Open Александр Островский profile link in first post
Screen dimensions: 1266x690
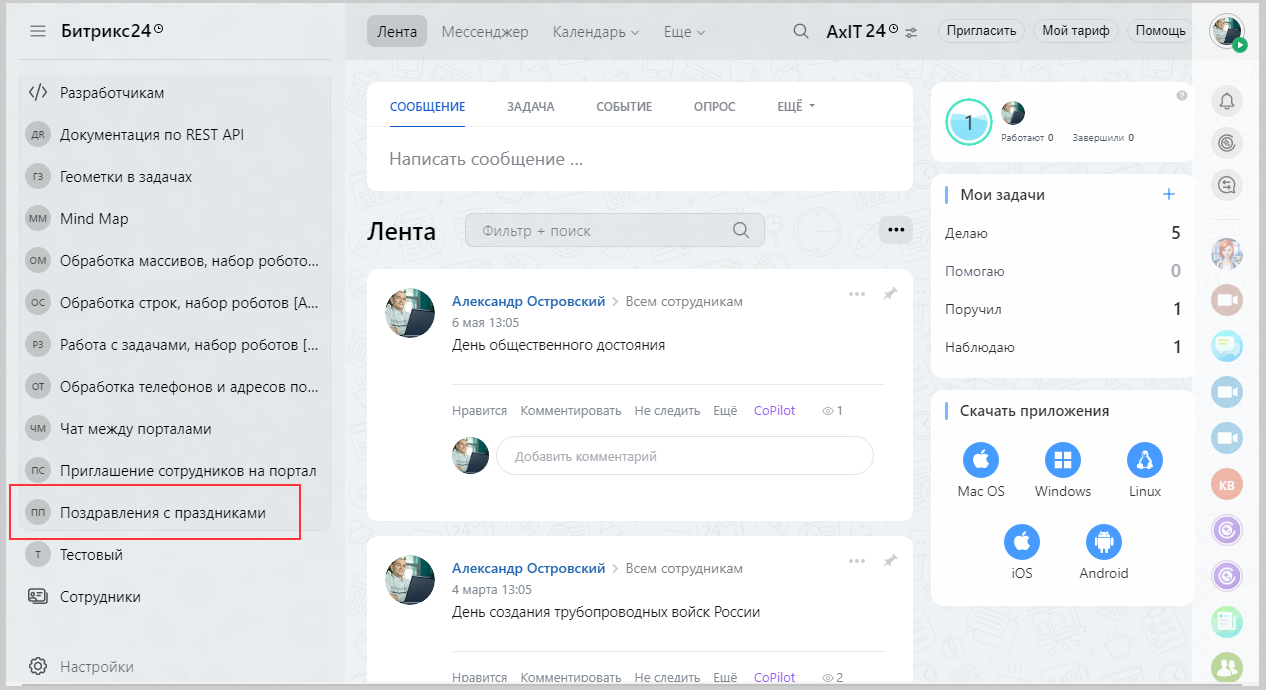point(528,301)
